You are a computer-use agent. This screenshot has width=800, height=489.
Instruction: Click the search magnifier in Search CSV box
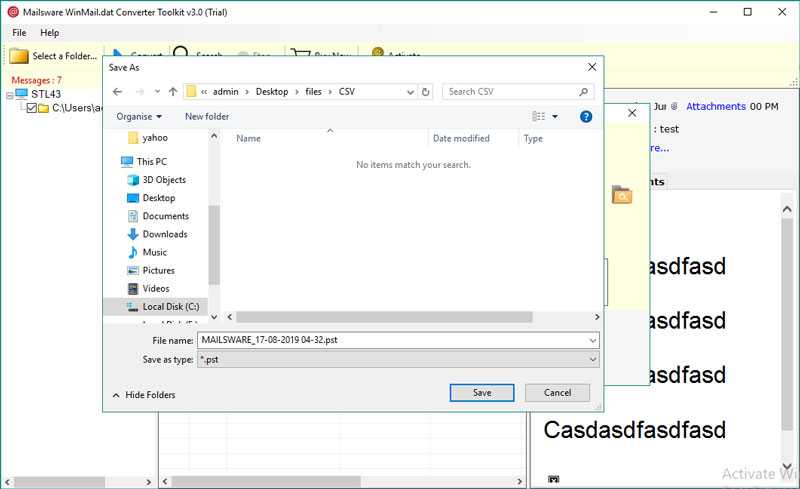click(584, 92)
